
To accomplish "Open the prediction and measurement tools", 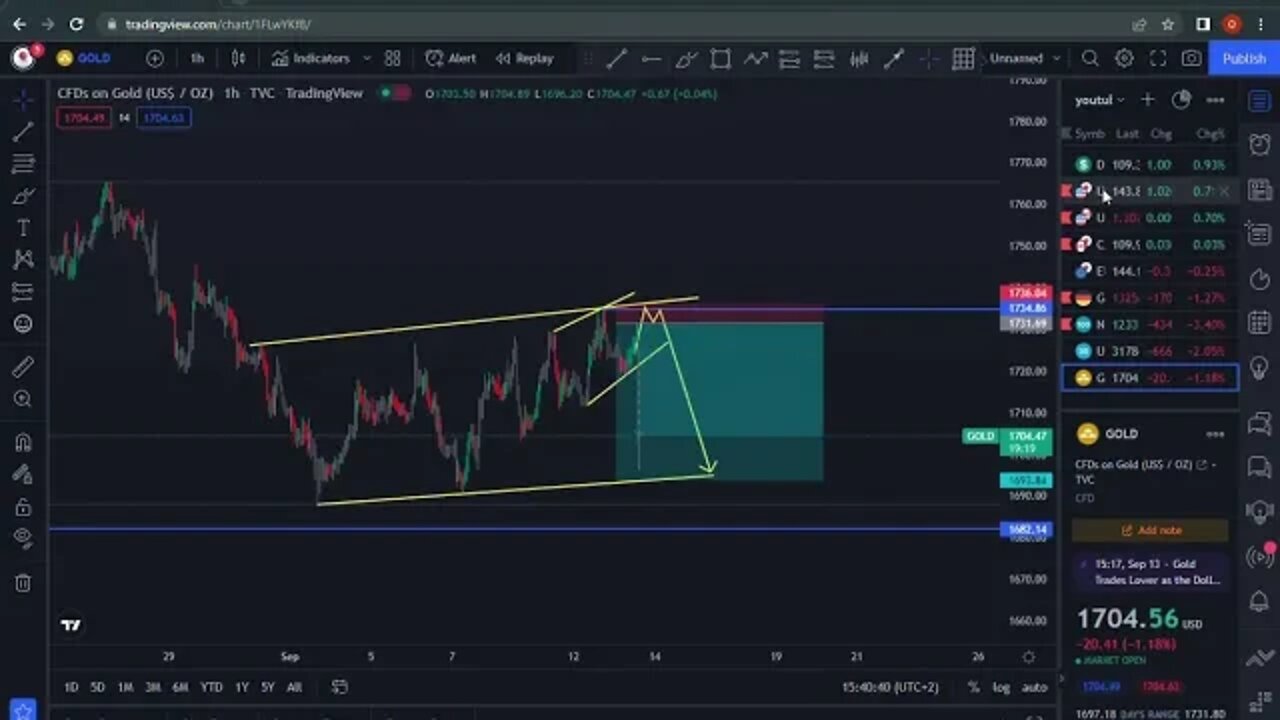I will click(x=23, y=291).
